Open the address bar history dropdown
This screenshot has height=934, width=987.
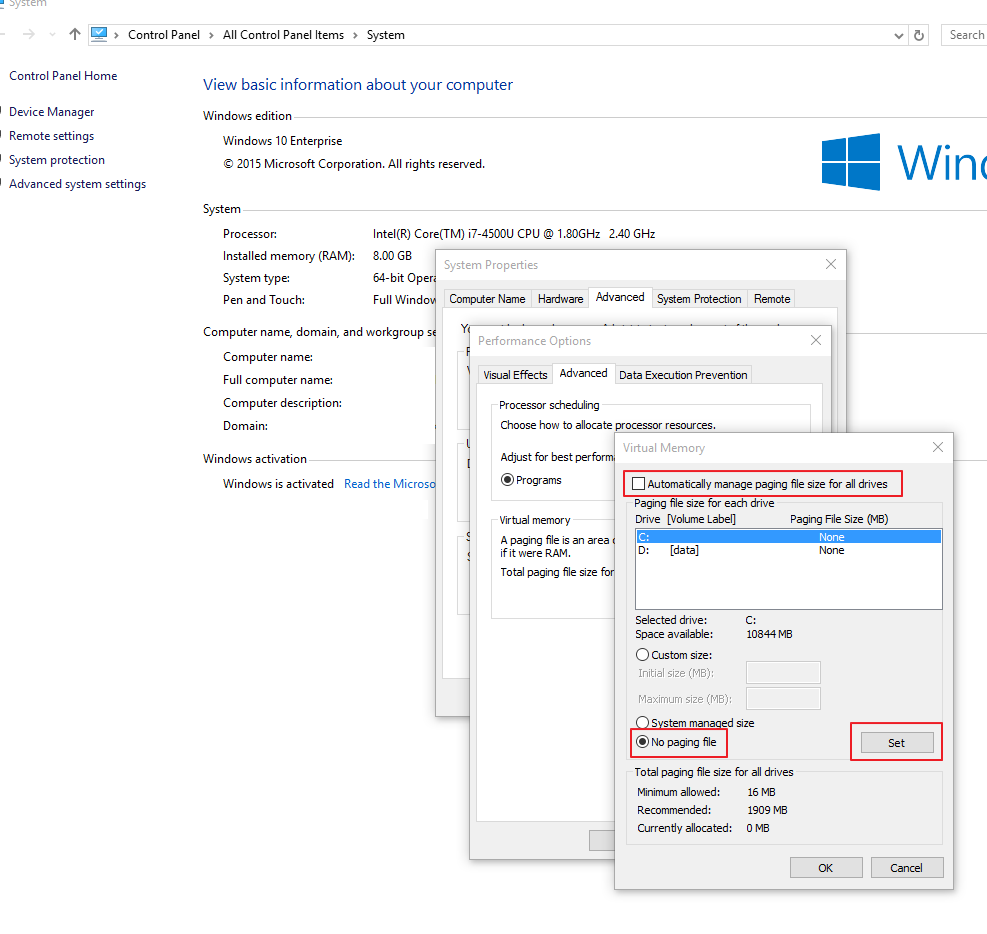coord(897,34)
